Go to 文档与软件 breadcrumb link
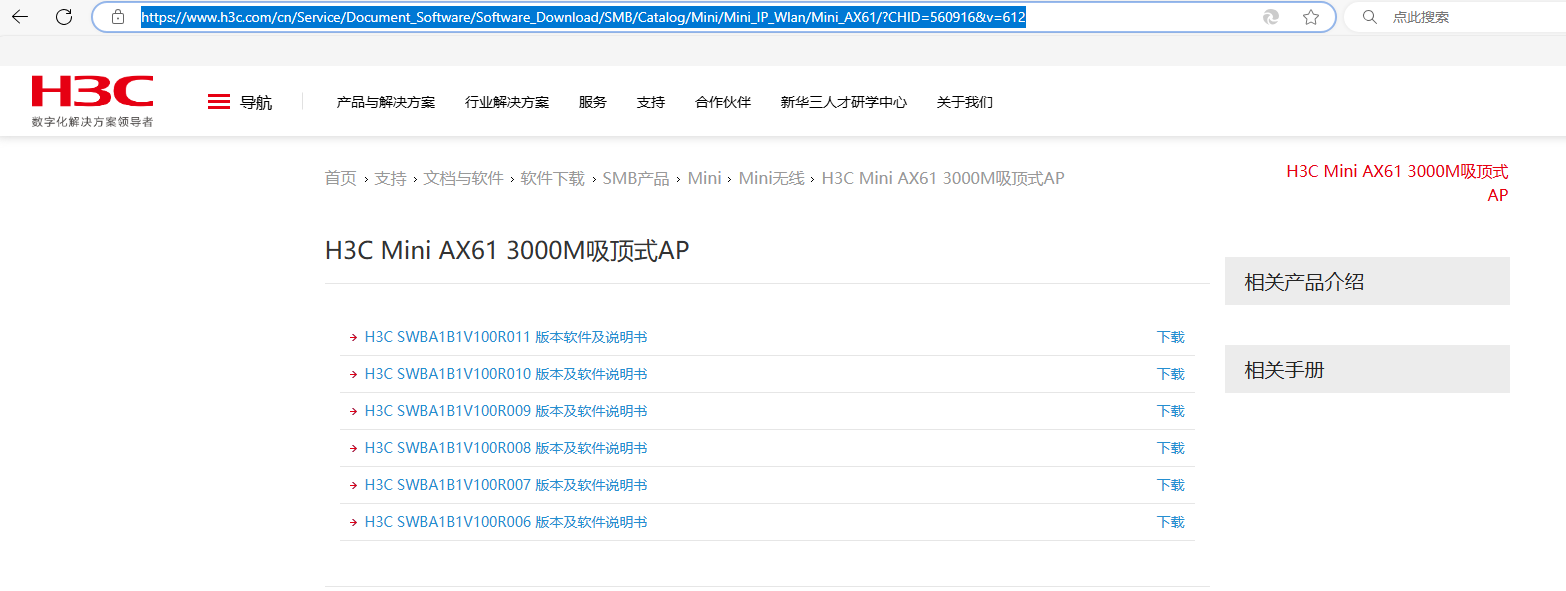This screenshot has width=1566, height=591. [463, 178]
